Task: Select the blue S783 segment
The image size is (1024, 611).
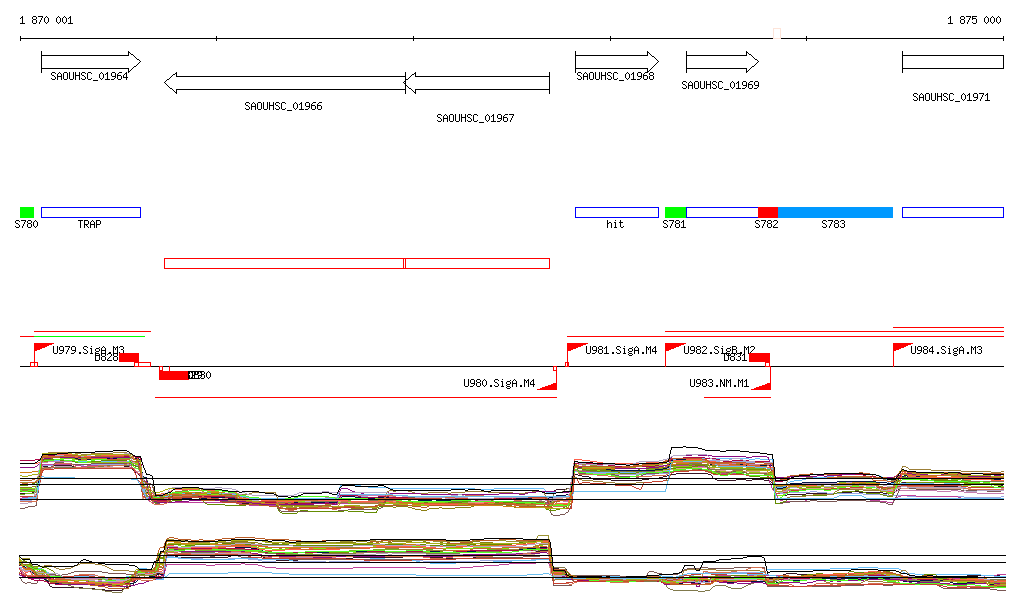Action: point(835,212)
